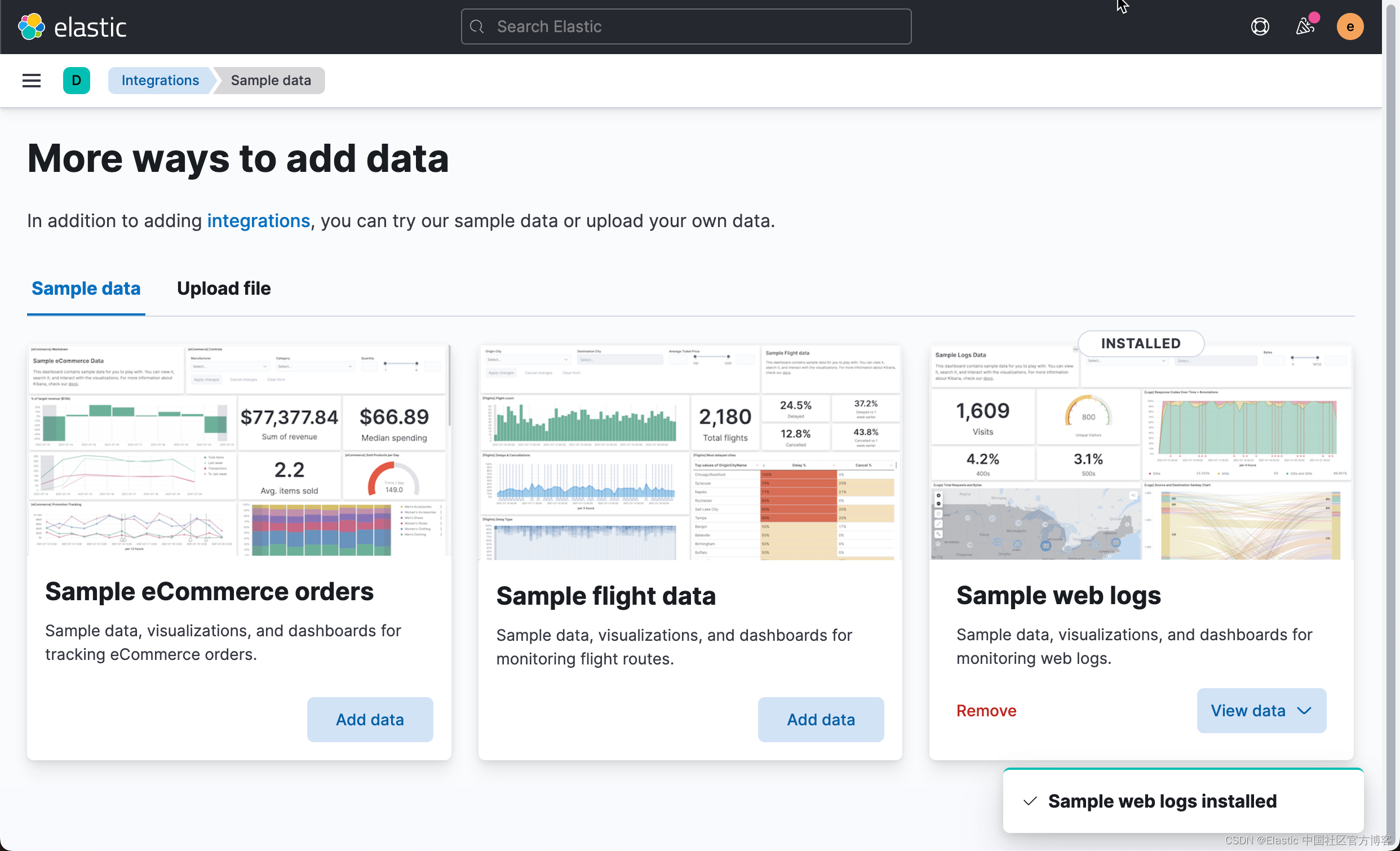The height and width of the screenshot is (851, 1400).
Task: Click chevron arrow on View data button
Action: (1305, 711)
